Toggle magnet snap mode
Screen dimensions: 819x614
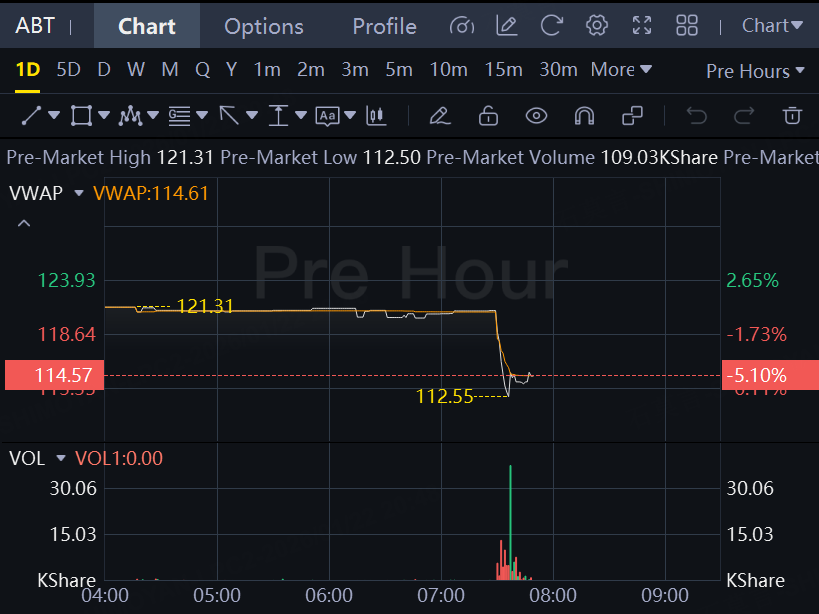(x=584, y=115)
